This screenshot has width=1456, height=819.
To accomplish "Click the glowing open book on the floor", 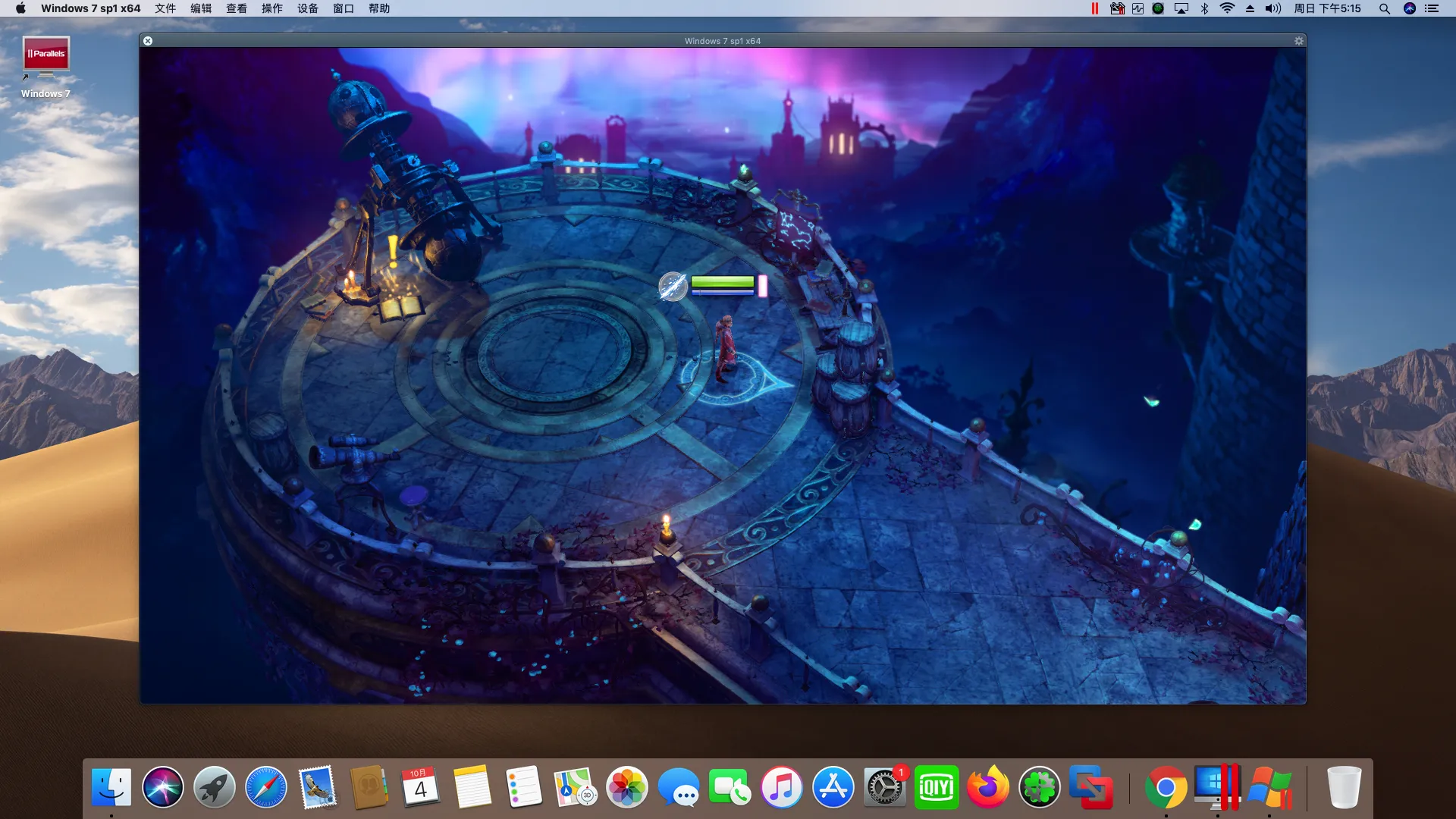I will pos(402,308).
